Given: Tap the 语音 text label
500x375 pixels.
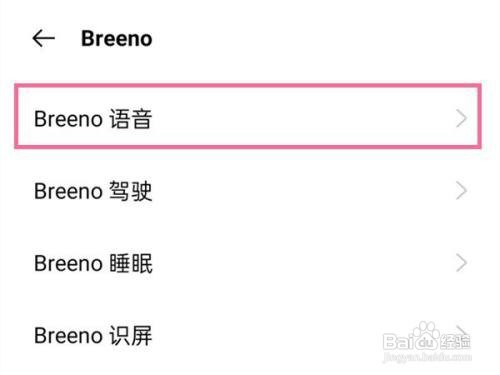Looking at the screenshot, I should 131,119.
